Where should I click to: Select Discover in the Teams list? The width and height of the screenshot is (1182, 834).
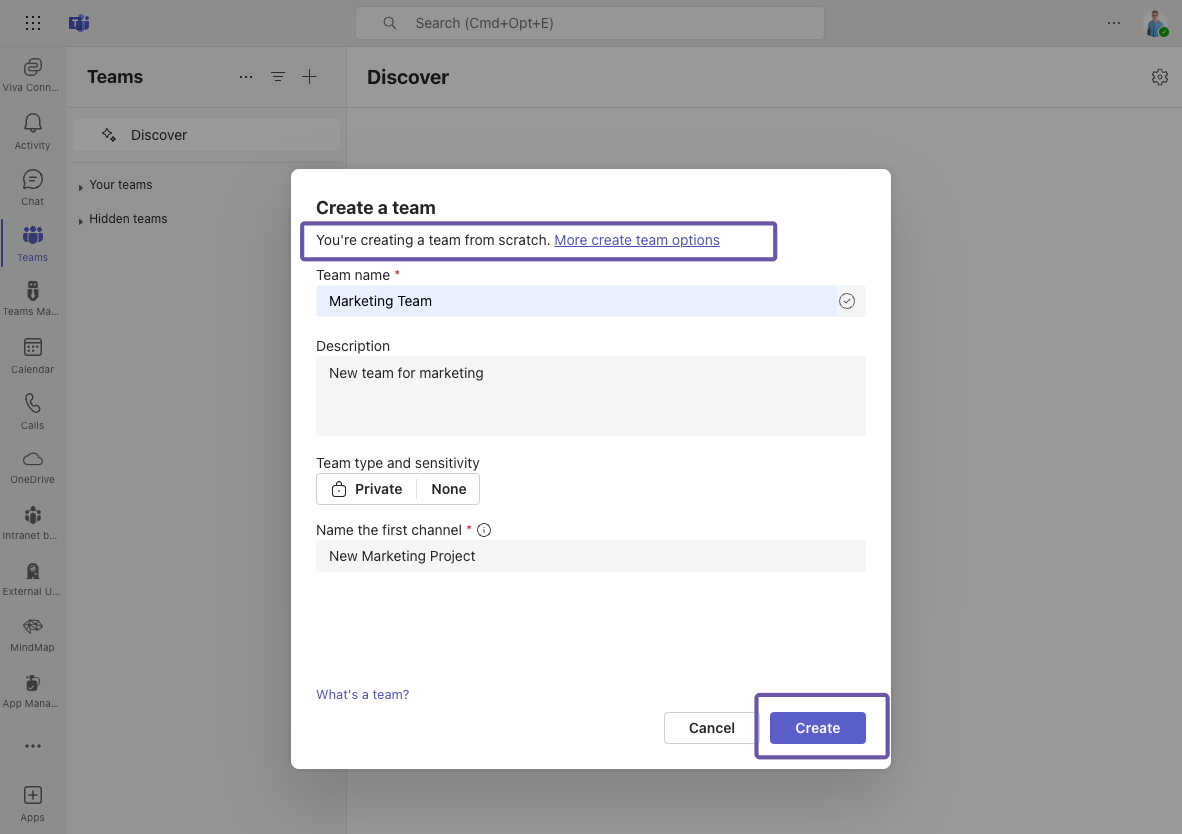[x=207, y=135]
